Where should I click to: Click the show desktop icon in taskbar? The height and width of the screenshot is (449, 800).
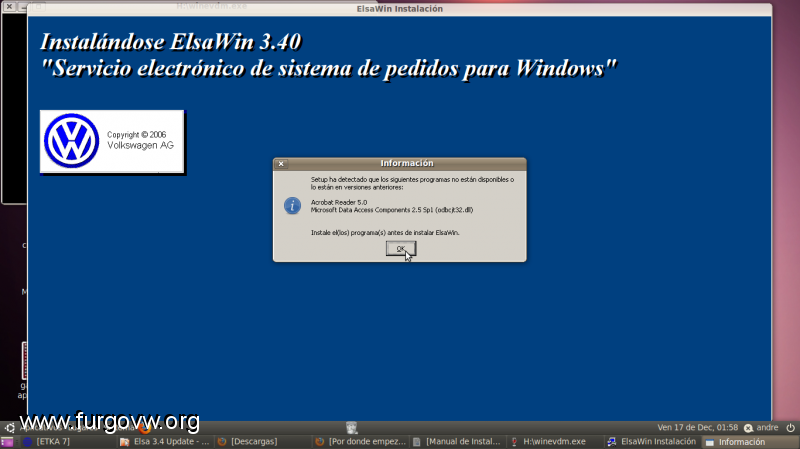point(7,442)
